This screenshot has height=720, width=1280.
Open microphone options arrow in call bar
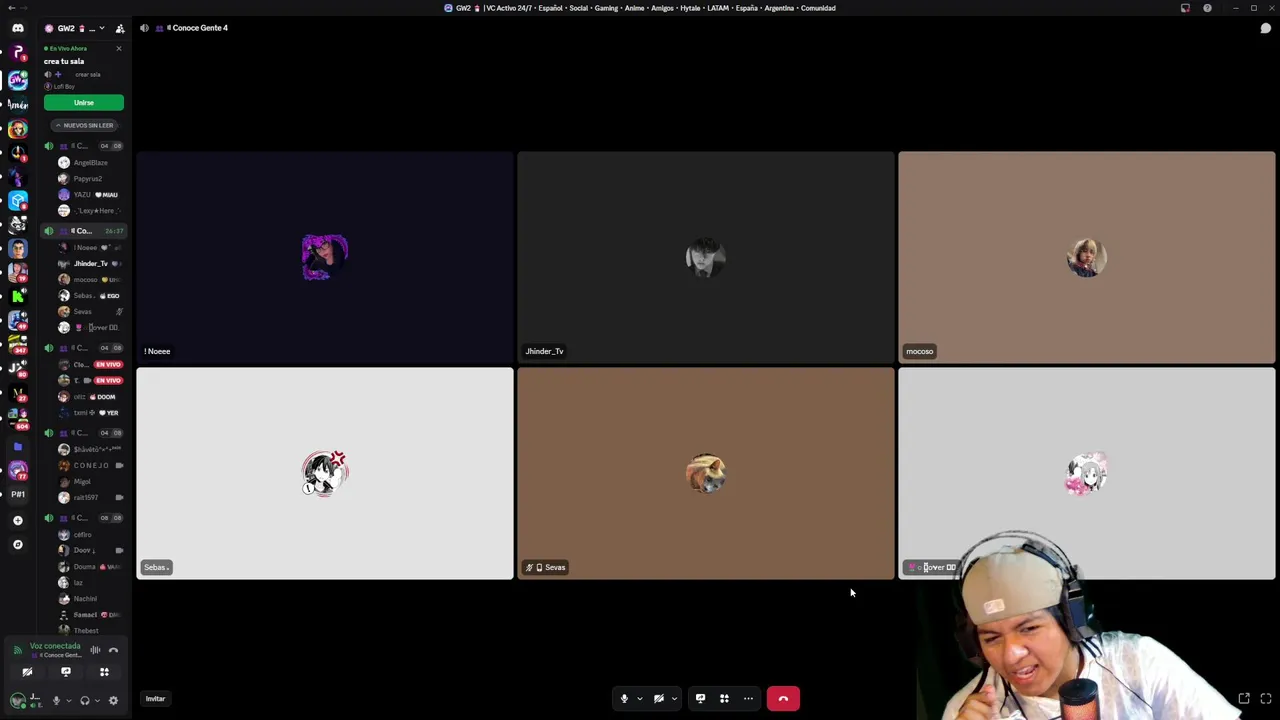640,699
